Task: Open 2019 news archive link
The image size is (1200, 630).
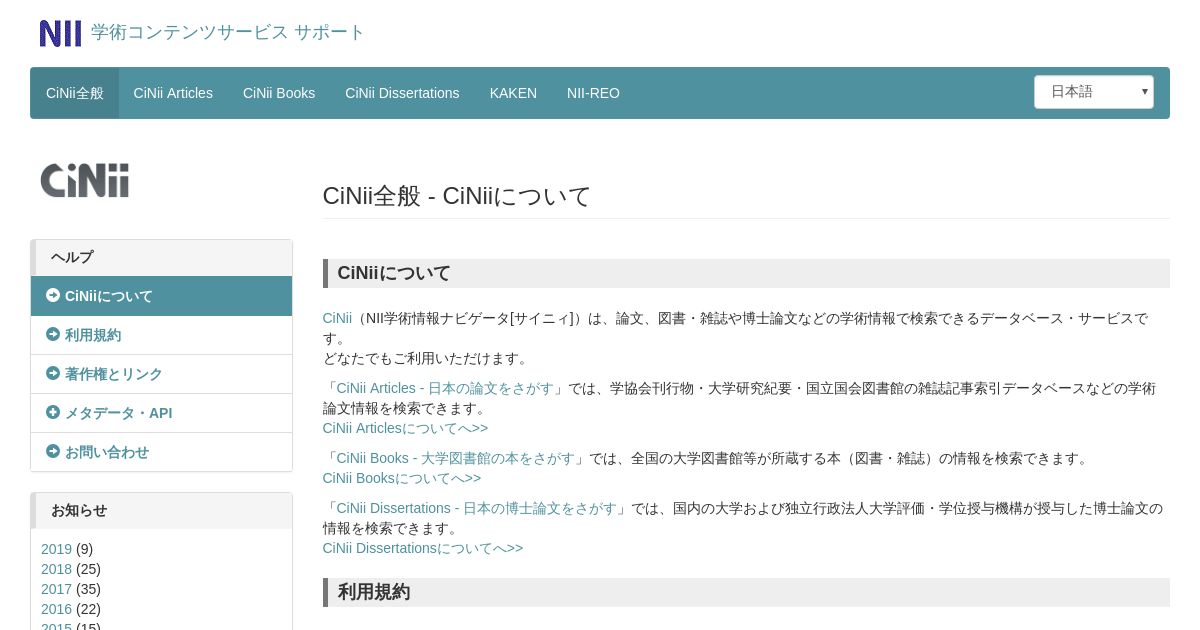Action: pos(56,549)
